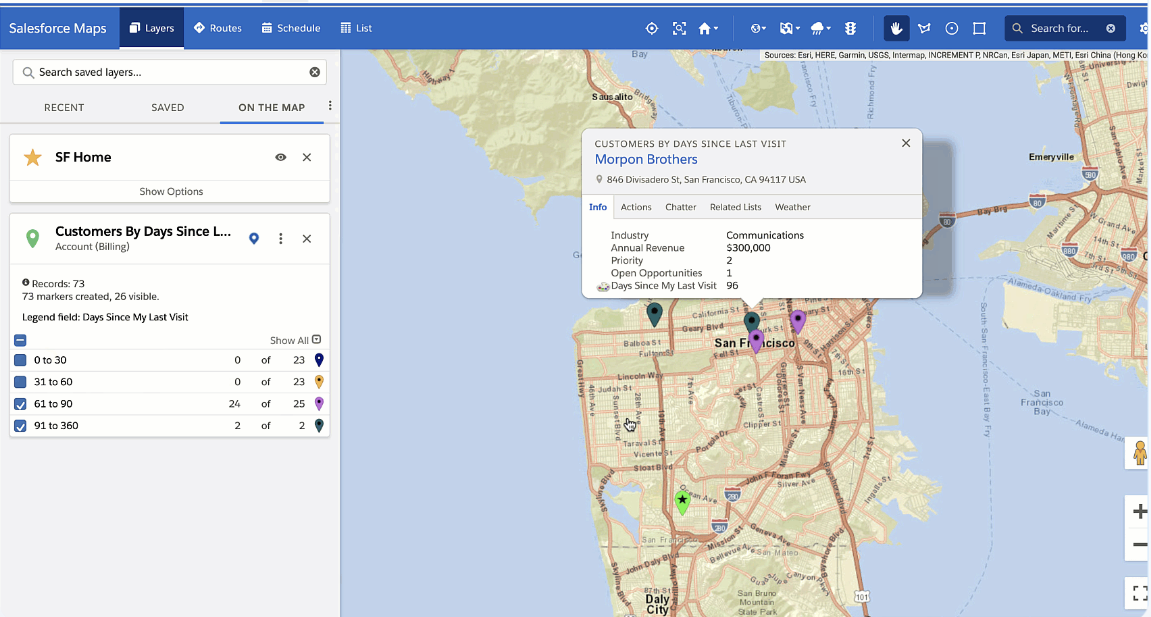Image resolution: width=1151 pixels, height=617 pixels.
Task: Click the green star home marker on map
Action: coord(683,502)
